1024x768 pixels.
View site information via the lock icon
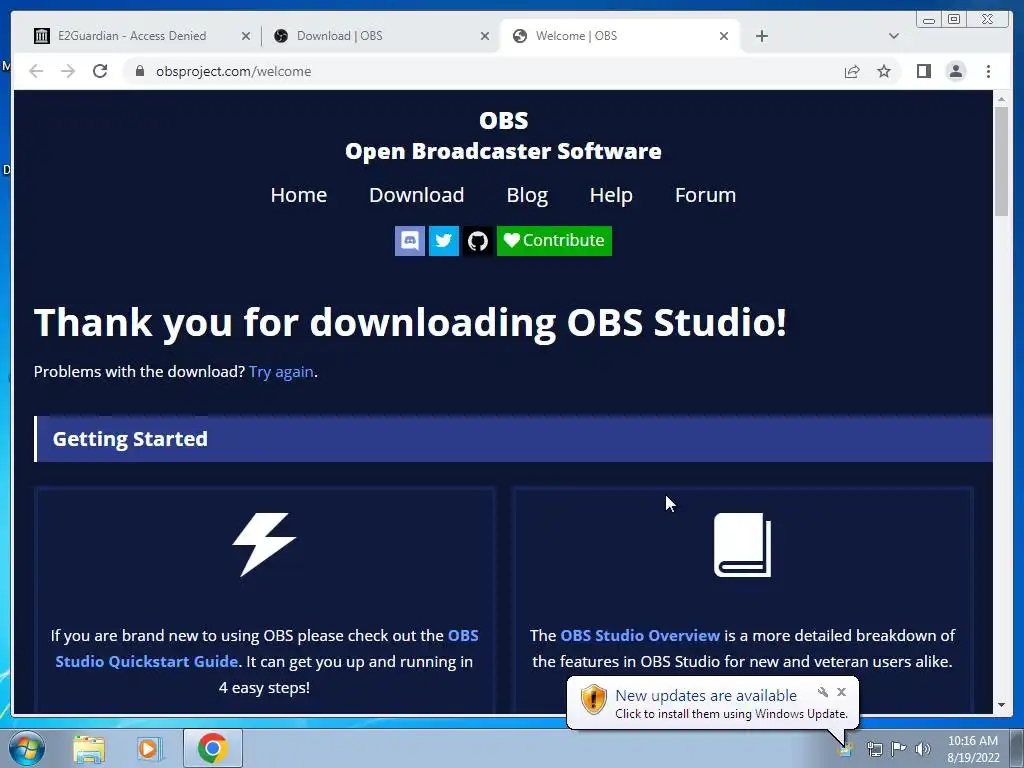pos(139,71)
